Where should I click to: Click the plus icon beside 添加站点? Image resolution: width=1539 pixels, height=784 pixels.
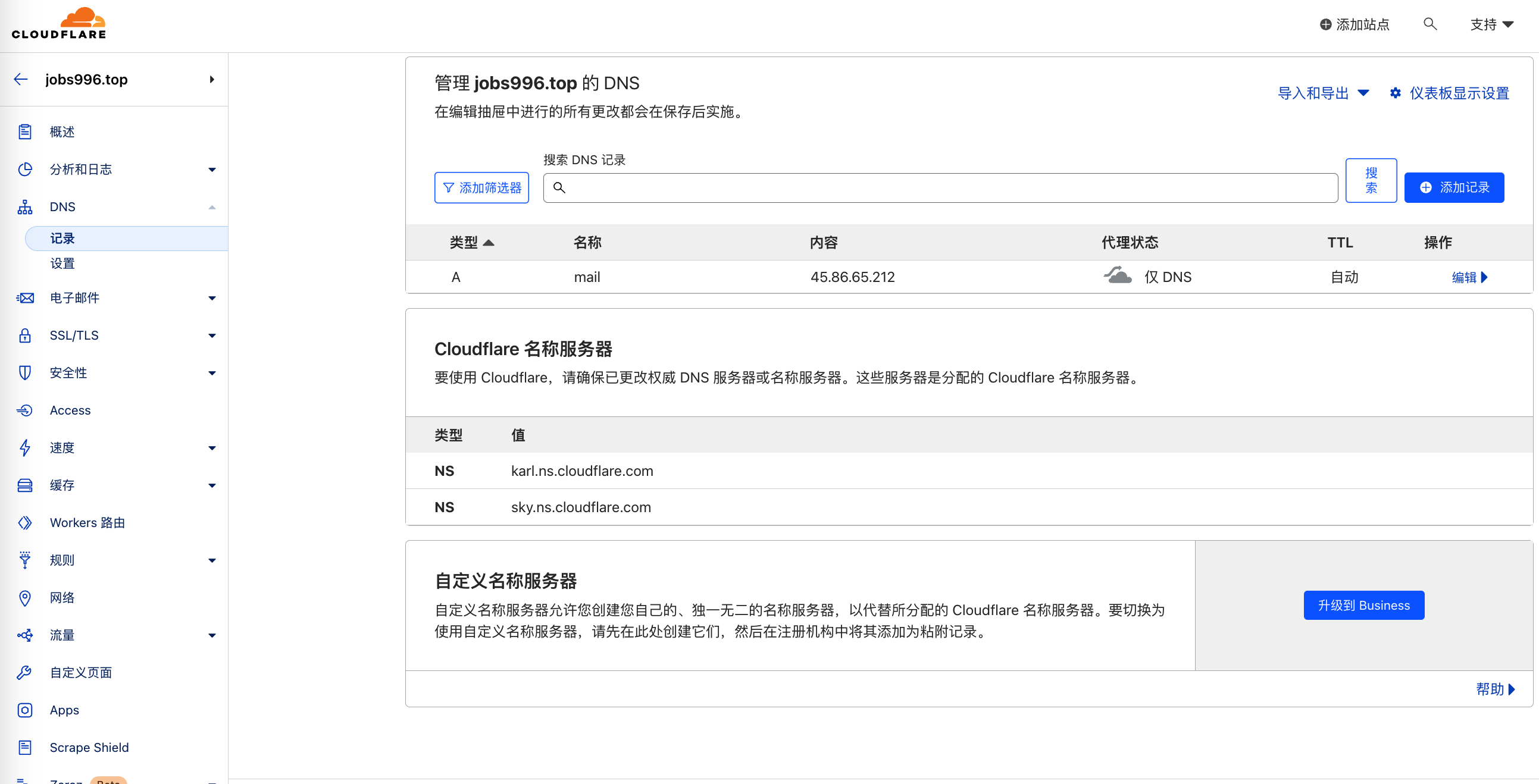click(x=1325, y=24)
